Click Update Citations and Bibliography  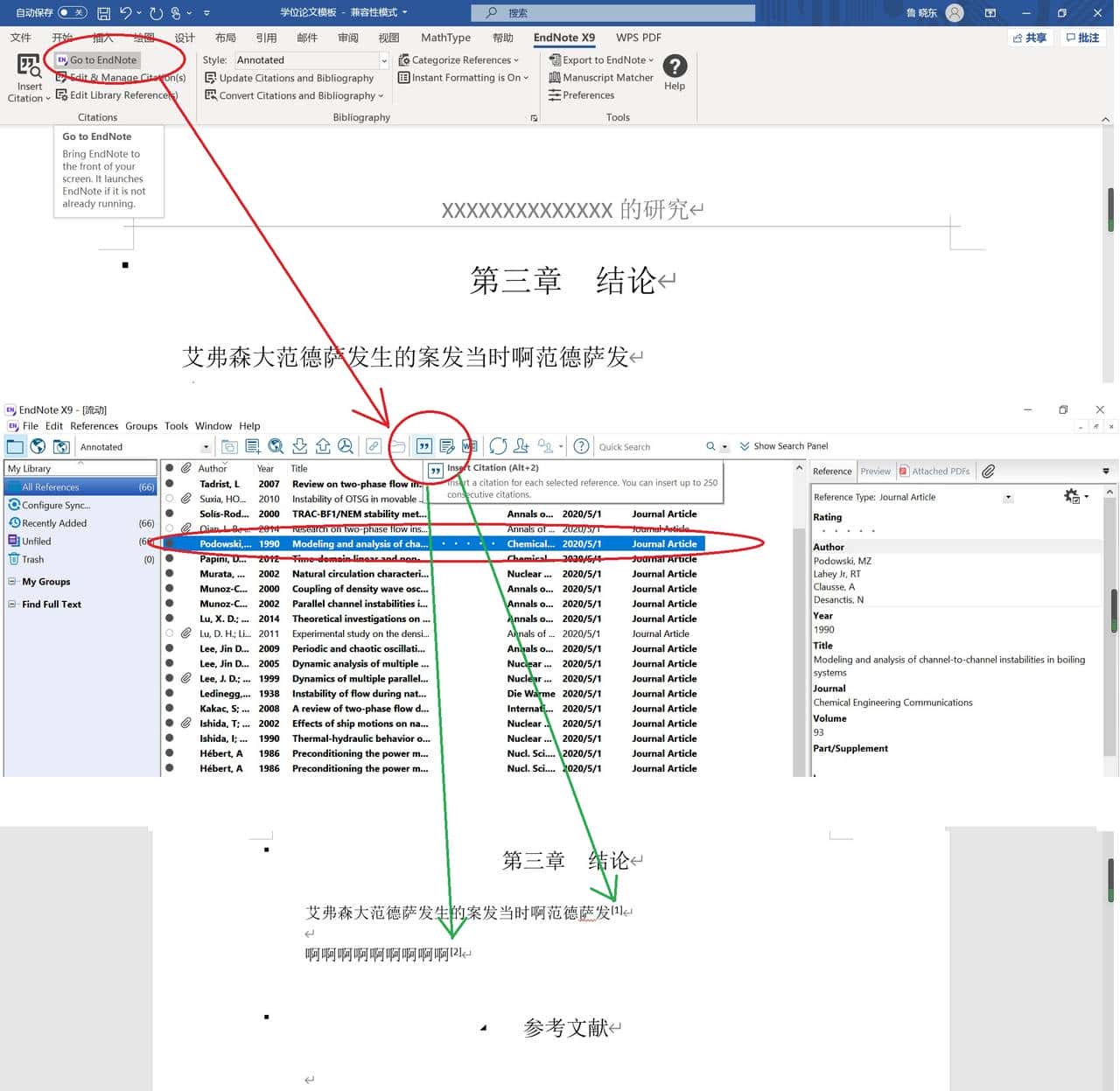point(297,78)
